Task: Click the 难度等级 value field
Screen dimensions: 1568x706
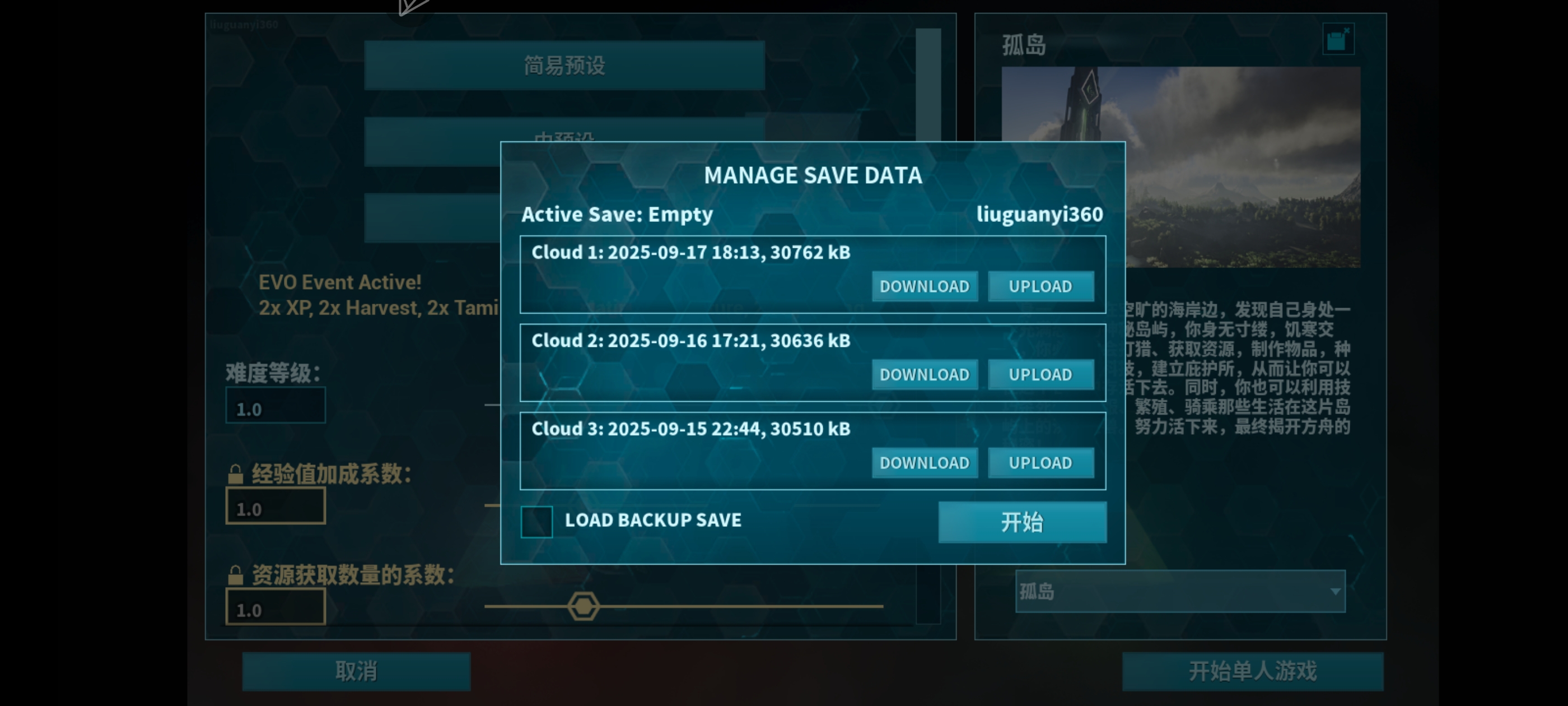Action: pyautogui.click(x=276, y=406)
